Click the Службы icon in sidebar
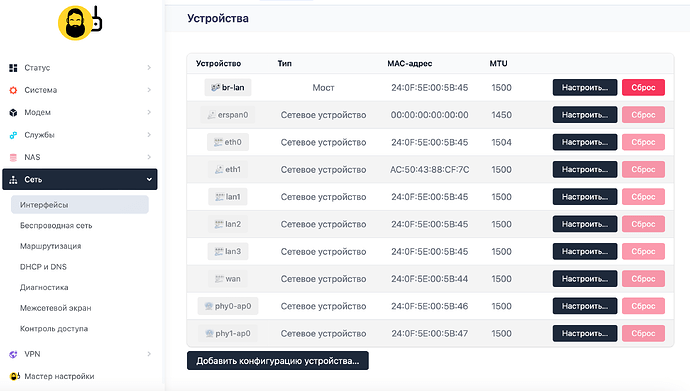 [13, 135]
